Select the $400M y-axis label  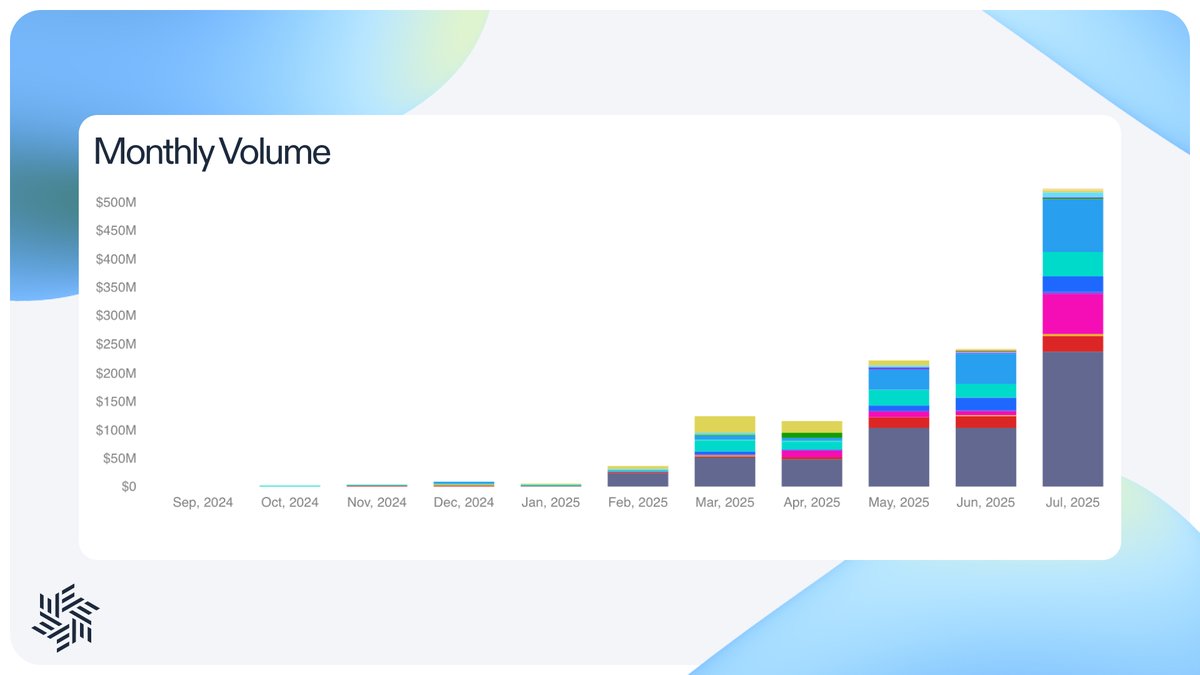116,259
